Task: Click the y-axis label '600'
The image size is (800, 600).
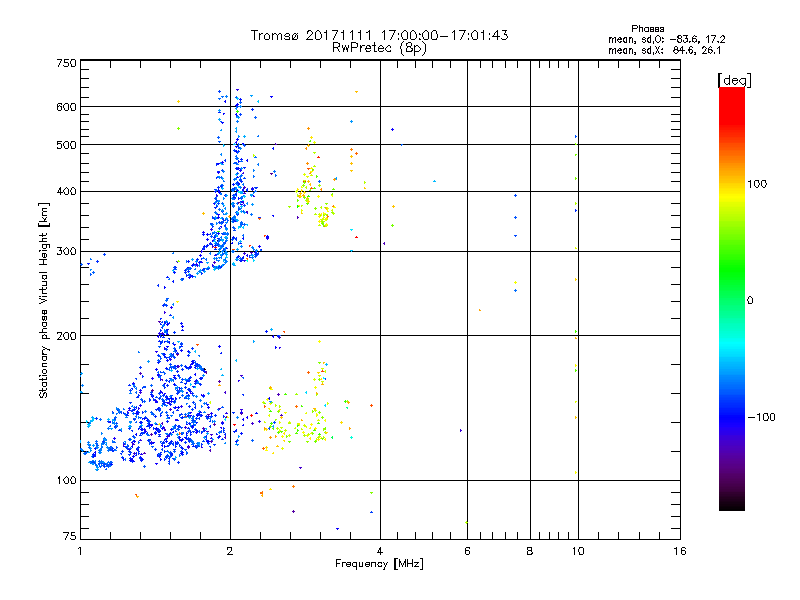Action: click(66, 107)
